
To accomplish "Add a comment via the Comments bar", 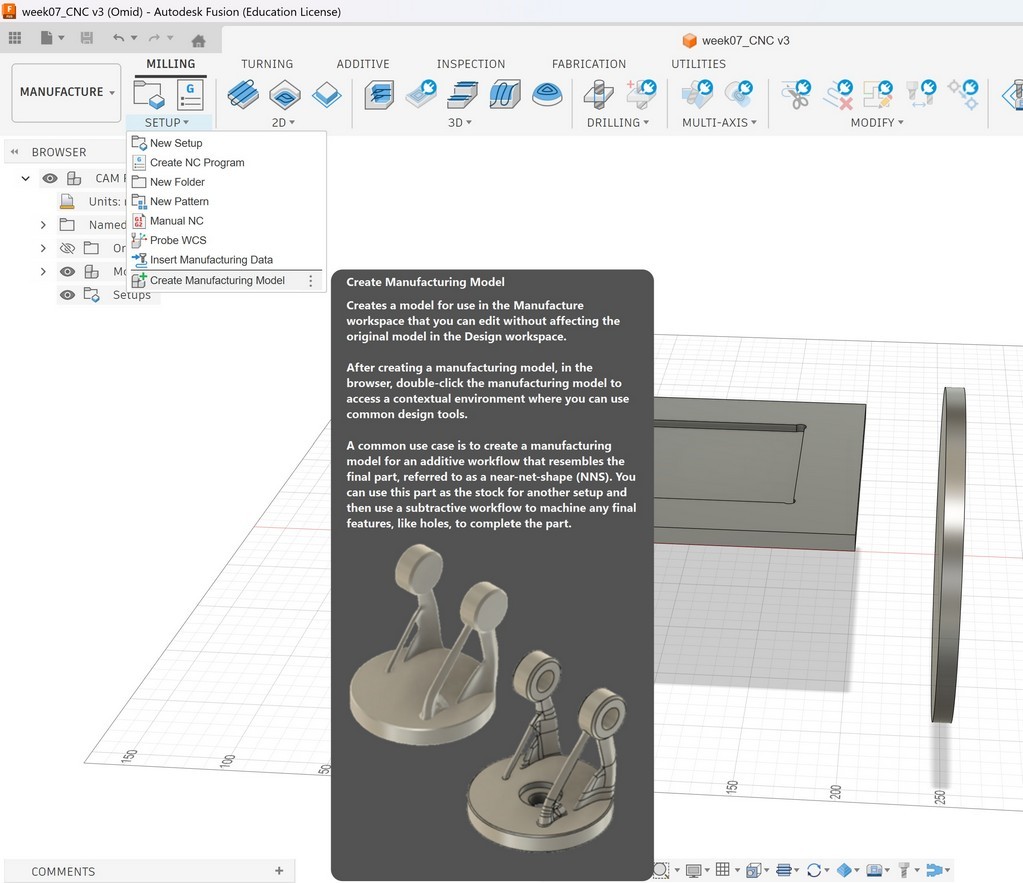I will tap(281, 870).
